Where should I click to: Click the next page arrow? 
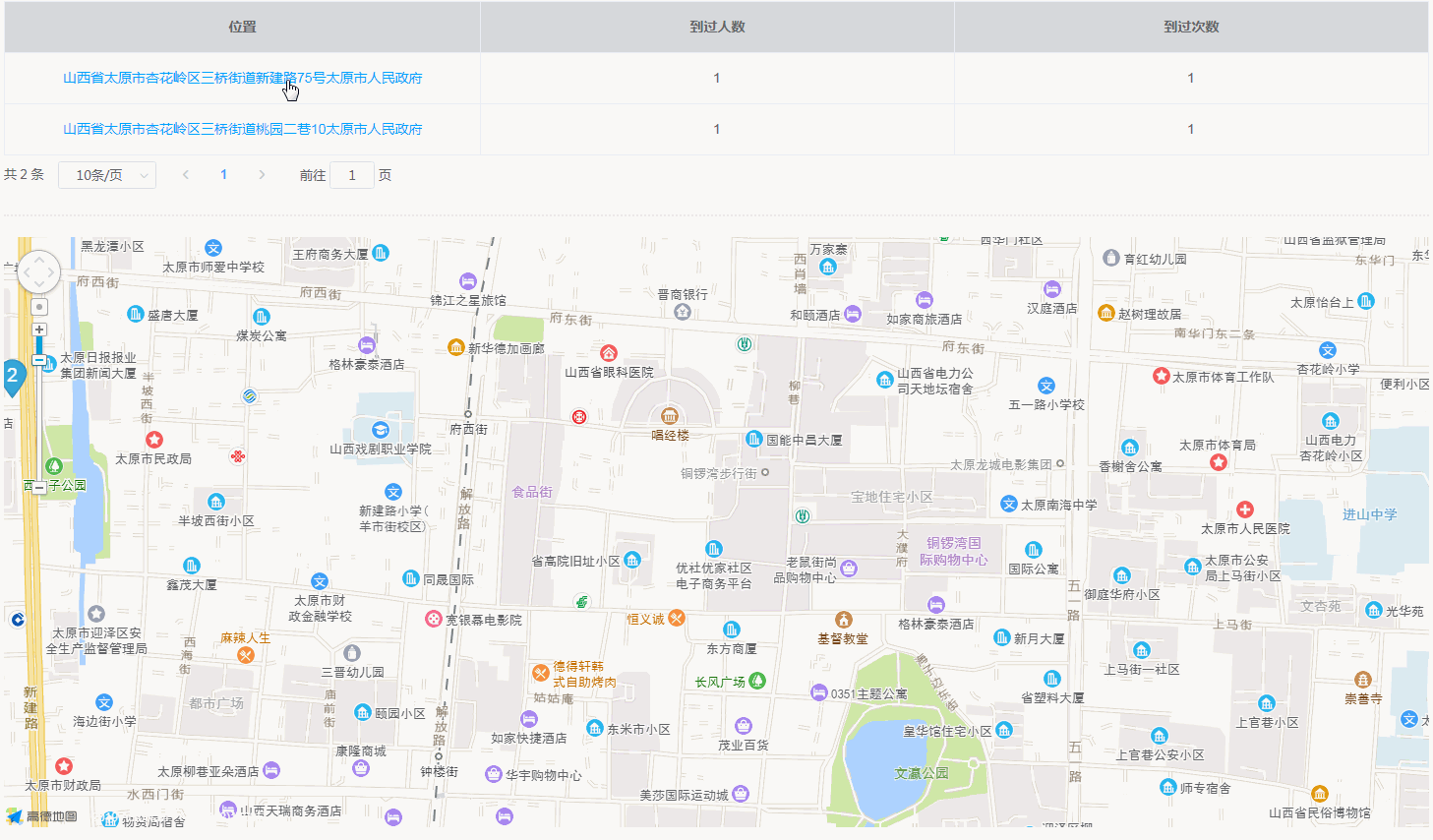coord(263,174)
